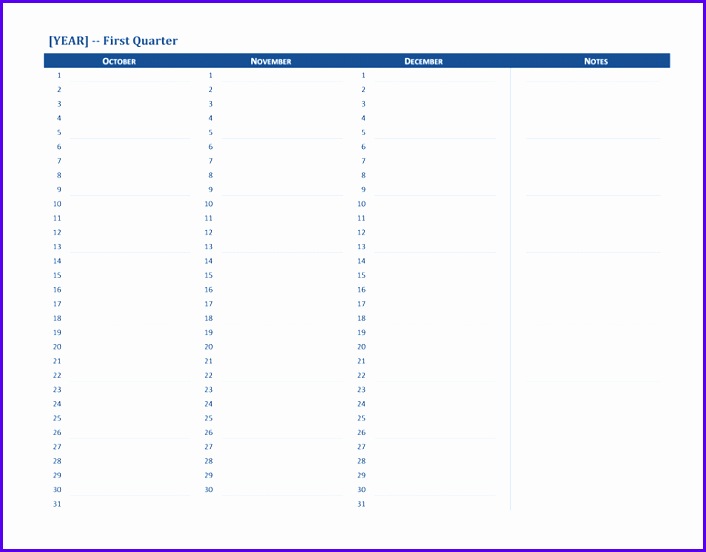Select day 27 in the October column
Image resolution: width=706 pixels, height=552 pixels.
[x=58, y=447]
